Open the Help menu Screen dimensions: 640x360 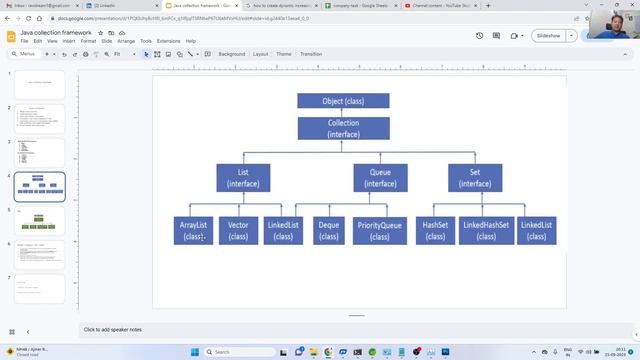click(191, 41)
